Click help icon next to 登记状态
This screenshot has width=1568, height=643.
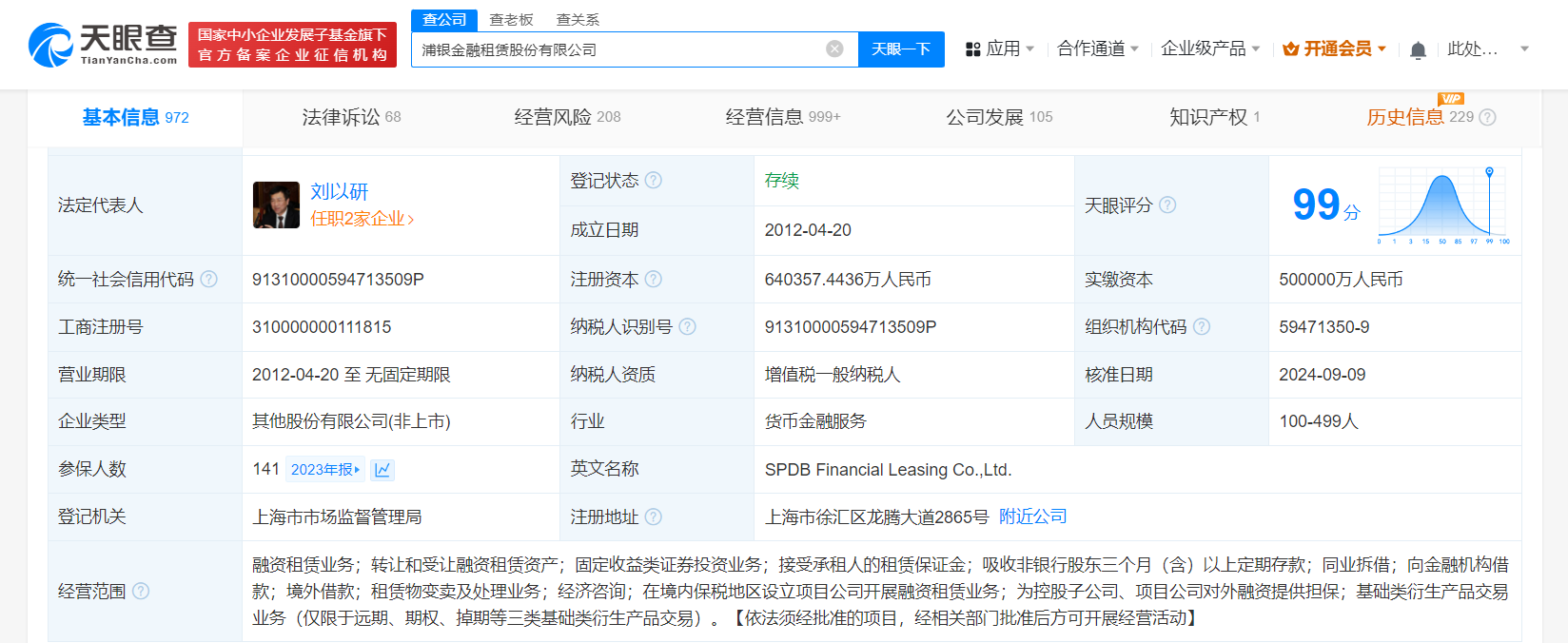coord(654,181)
